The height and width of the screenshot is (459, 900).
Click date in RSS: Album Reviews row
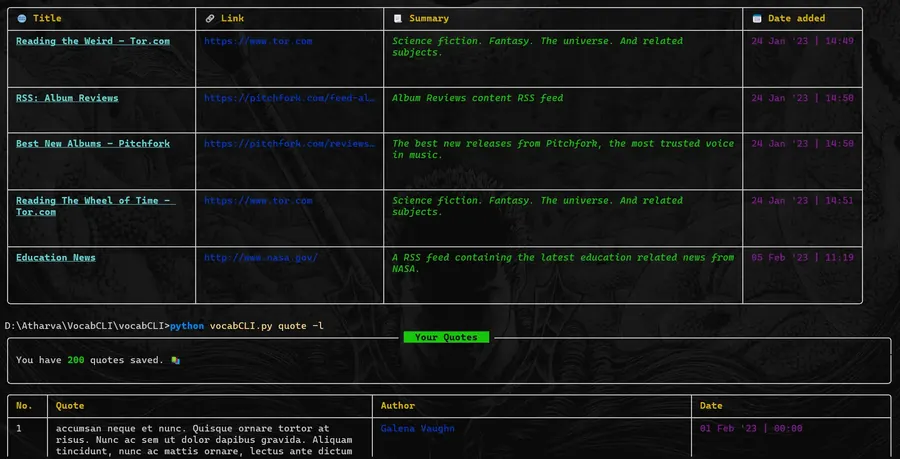[802, 98]
